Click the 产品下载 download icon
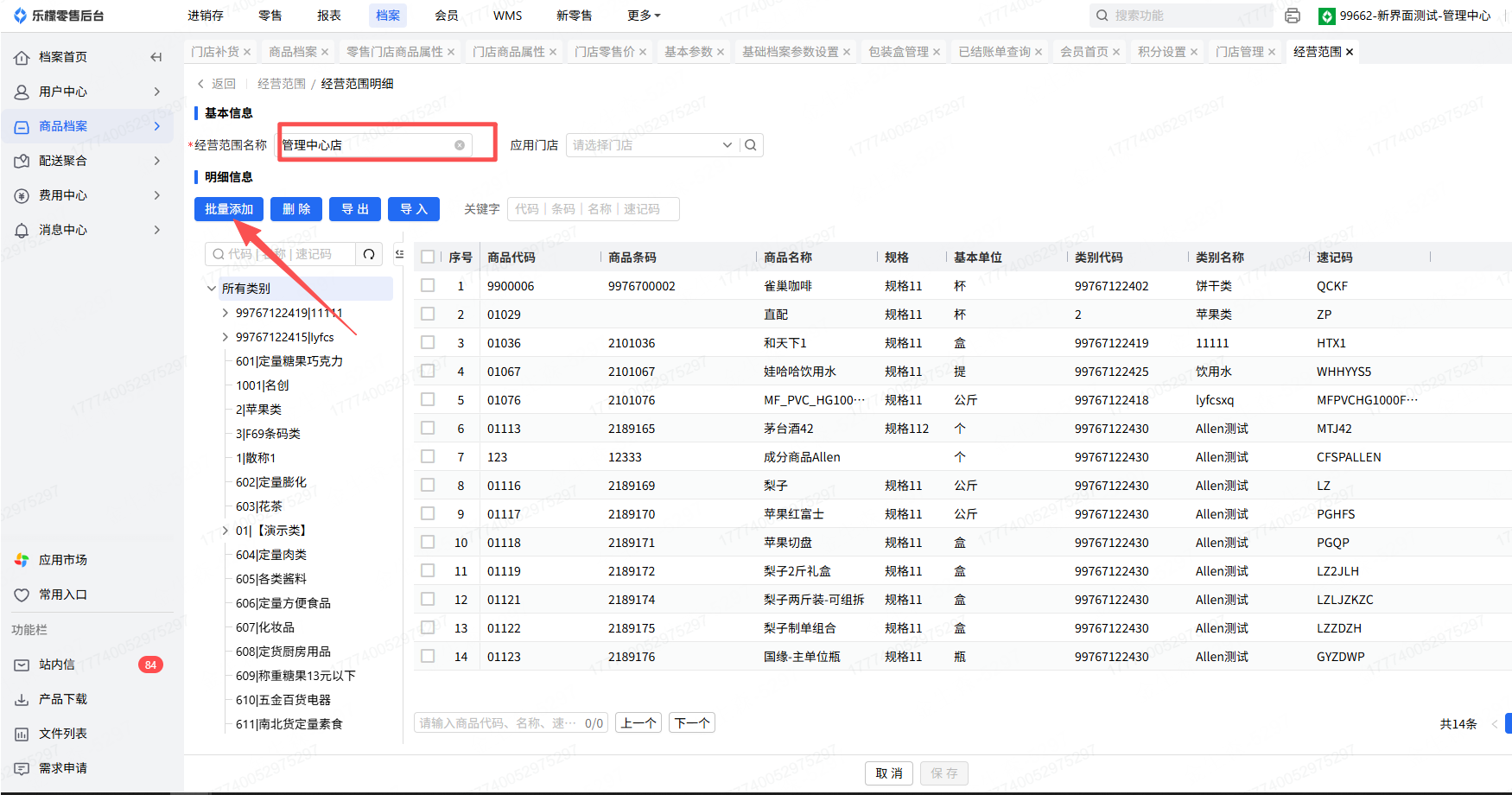 point(22,699)
